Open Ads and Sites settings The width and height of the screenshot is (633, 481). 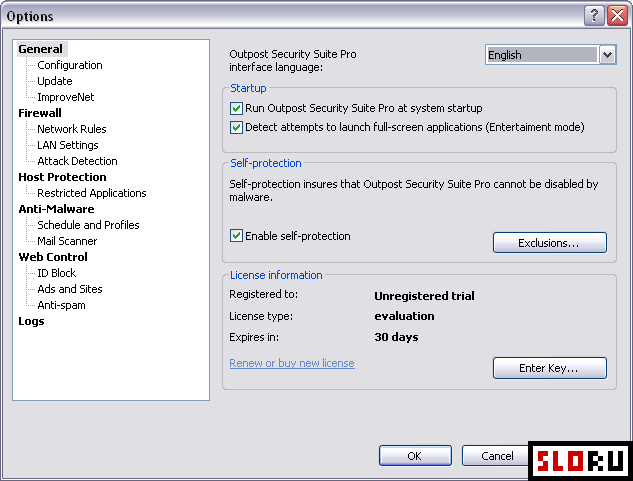click(70, 289)
